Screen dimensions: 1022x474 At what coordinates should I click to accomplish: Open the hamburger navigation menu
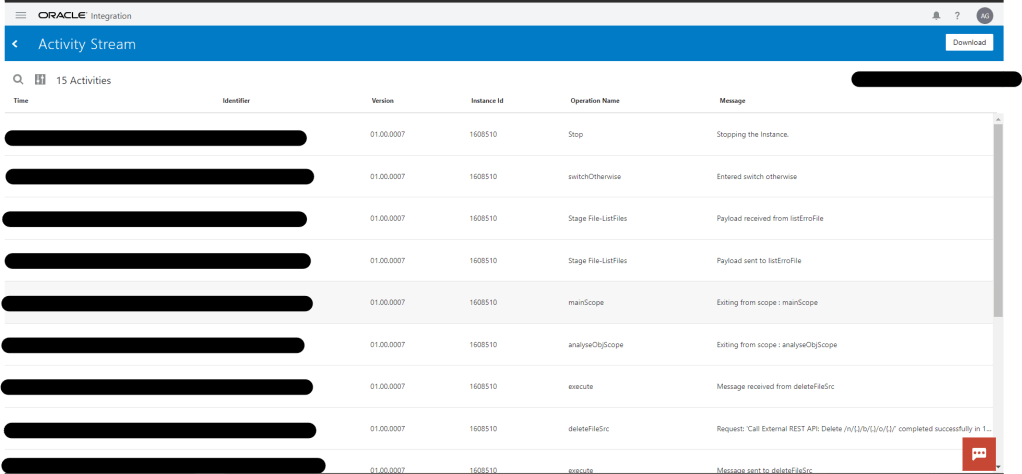(21, 15)
